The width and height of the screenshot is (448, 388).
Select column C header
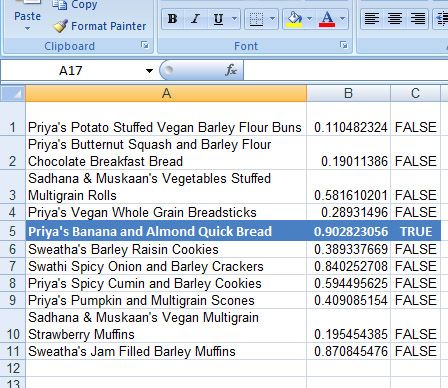(415, 93)
